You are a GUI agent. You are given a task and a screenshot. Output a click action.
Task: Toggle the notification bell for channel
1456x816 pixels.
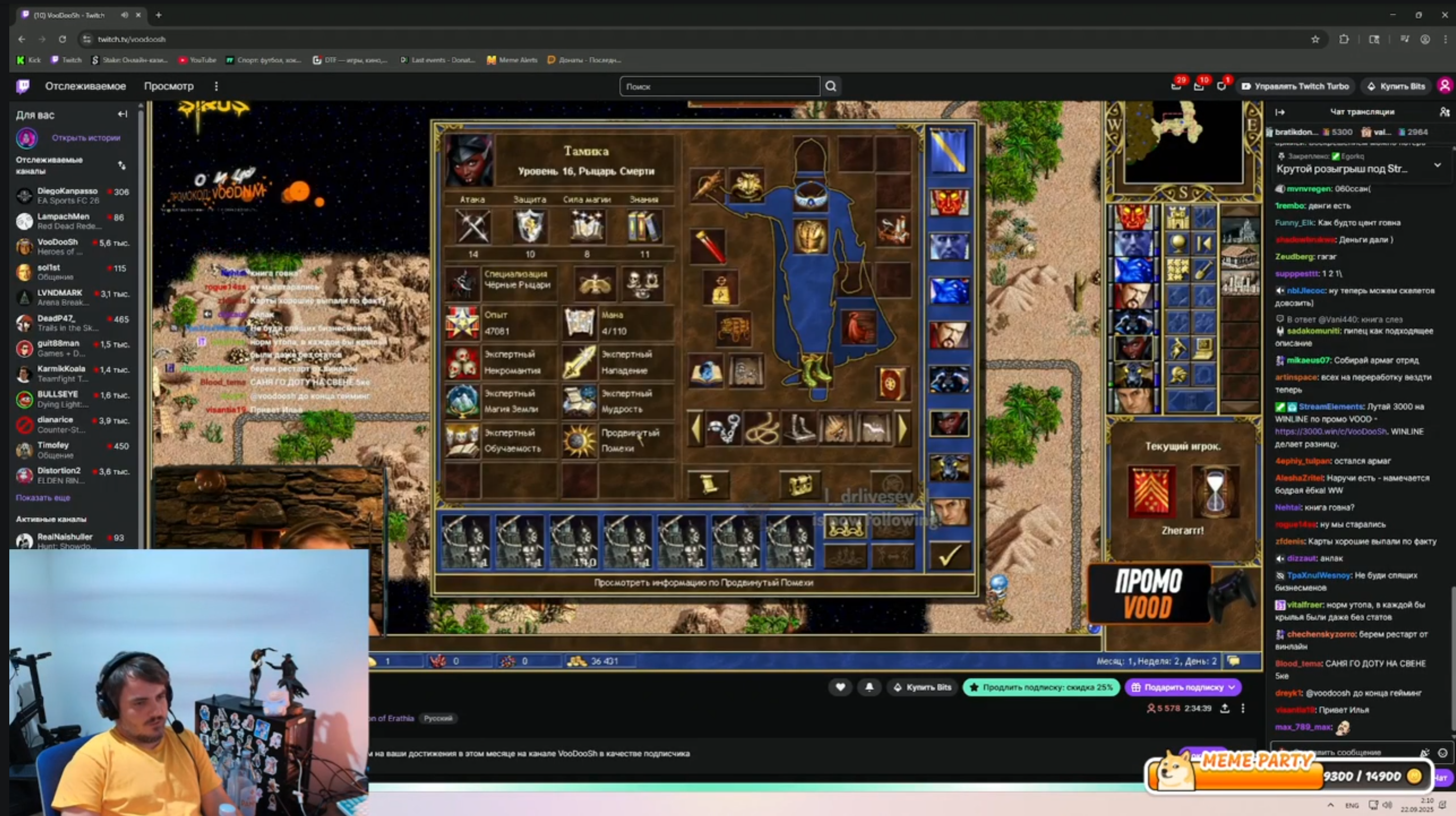[x=870, y=687]
